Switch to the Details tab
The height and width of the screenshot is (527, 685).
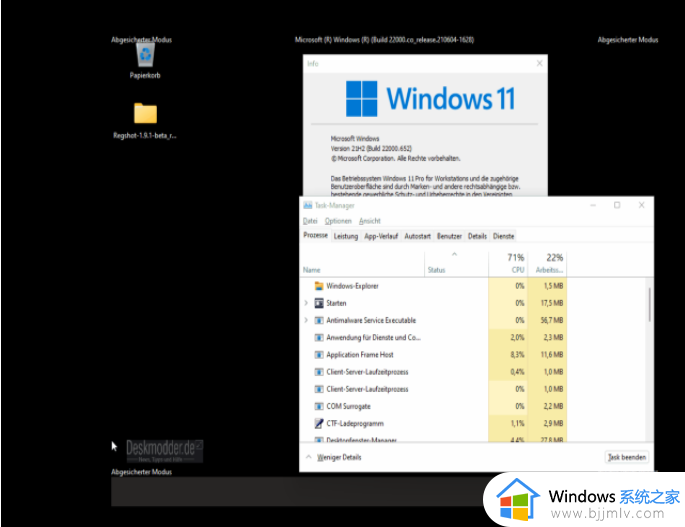tap(477, 236)
